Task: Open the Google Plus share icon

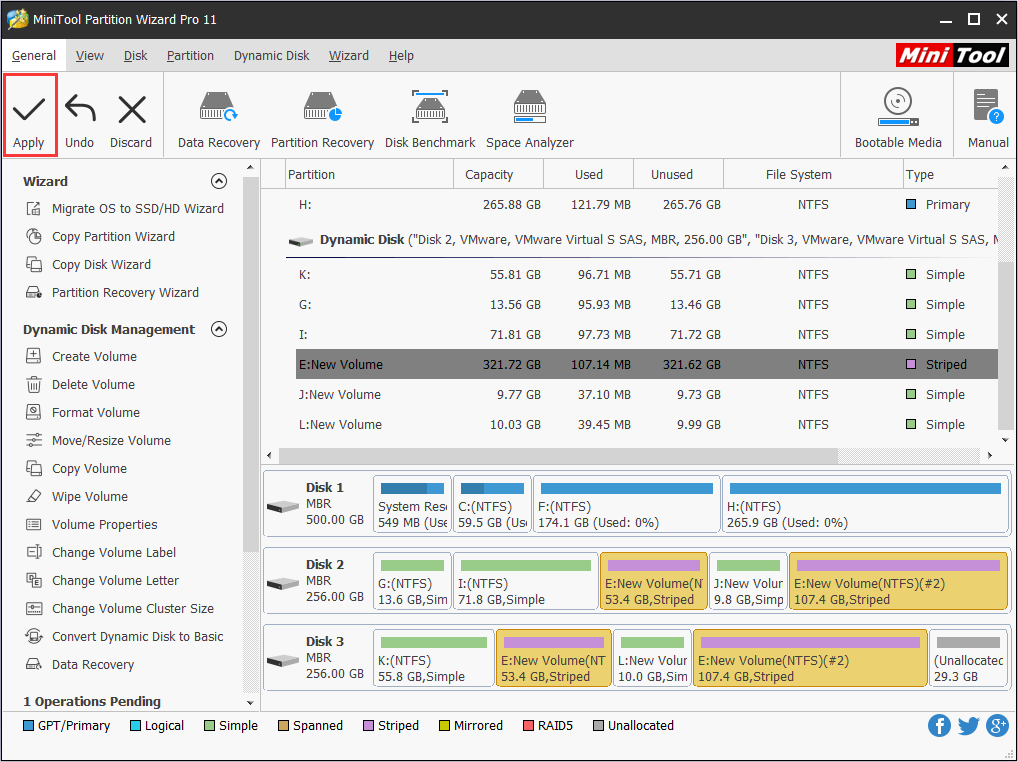Action: (x=997, y=725)
